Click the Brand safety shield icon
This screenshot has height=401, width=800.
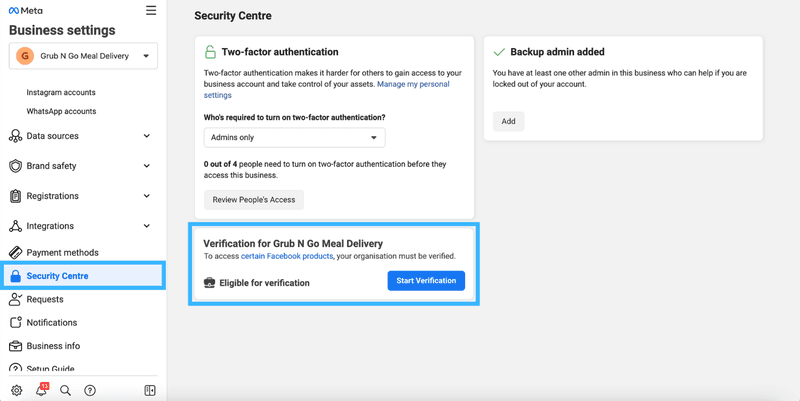coord(16,166)
